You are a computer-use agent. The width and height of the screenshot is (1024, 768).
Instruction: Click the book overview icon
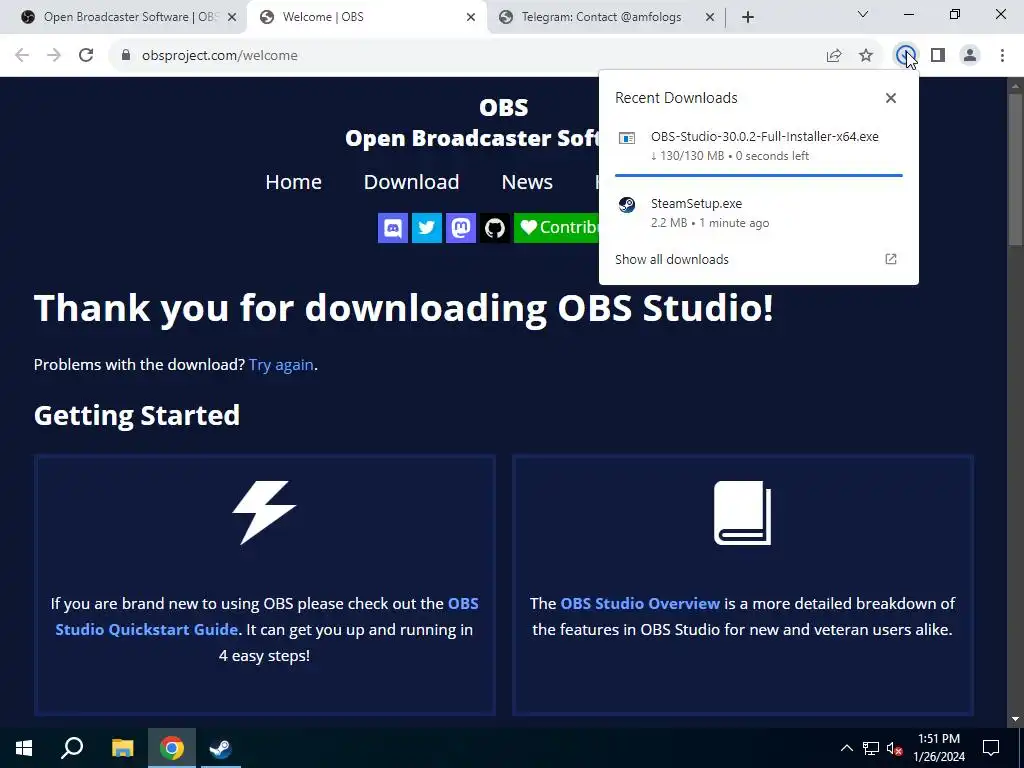743,513
